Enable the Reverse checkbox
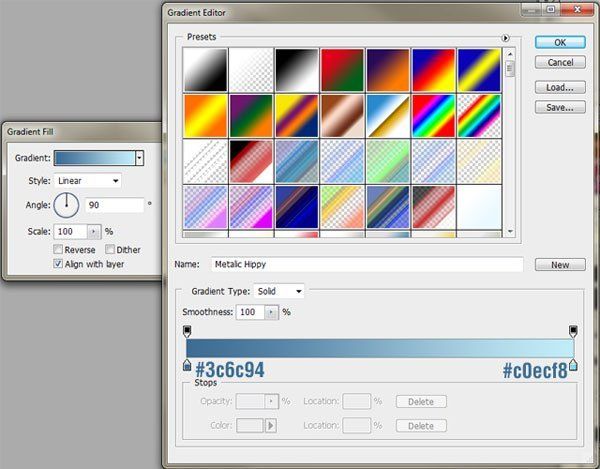 tap(58, 249)
